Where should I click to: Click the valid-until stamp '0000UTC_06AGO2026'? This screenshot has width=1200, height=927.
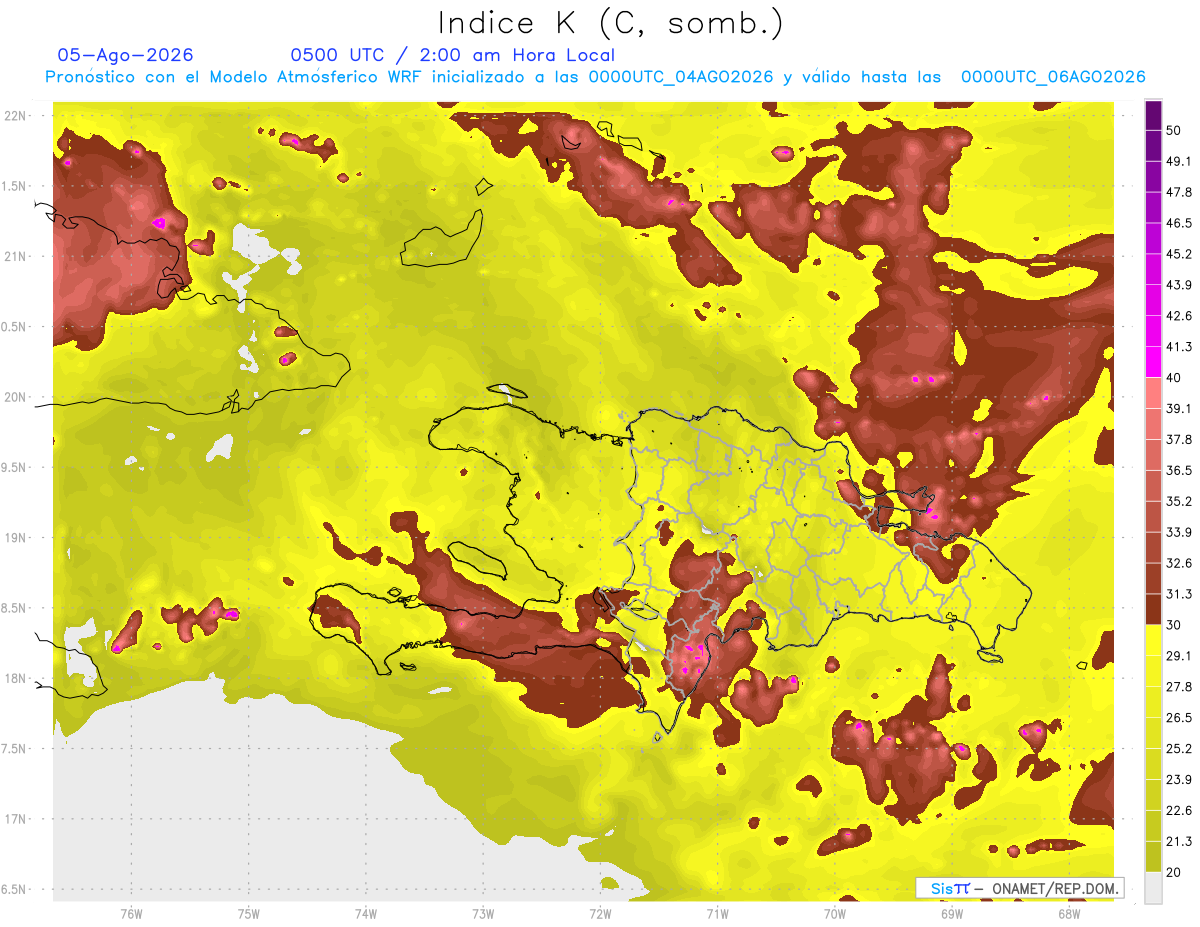click(x=1053, y=77)
